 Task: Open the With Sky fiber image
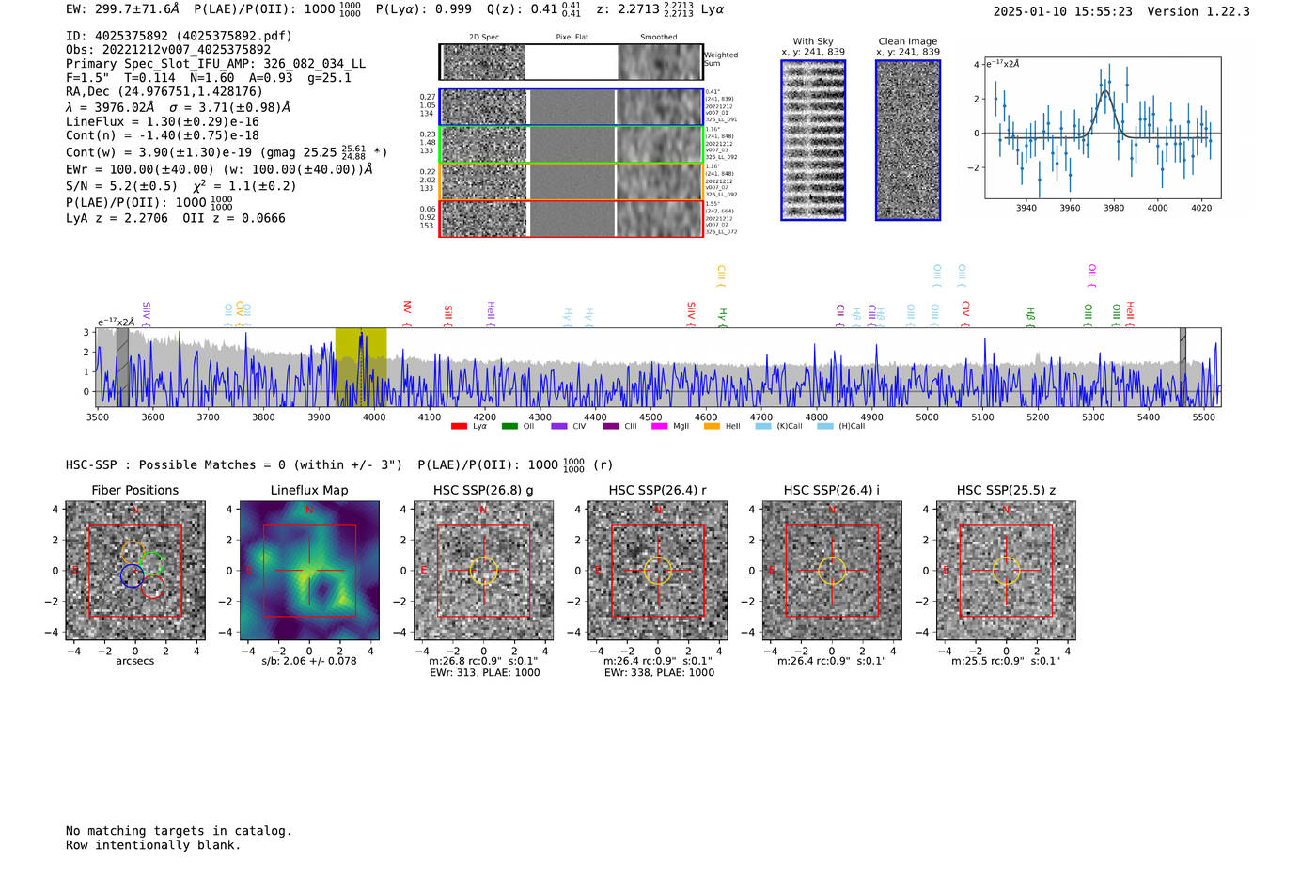(x=813, y=140)
